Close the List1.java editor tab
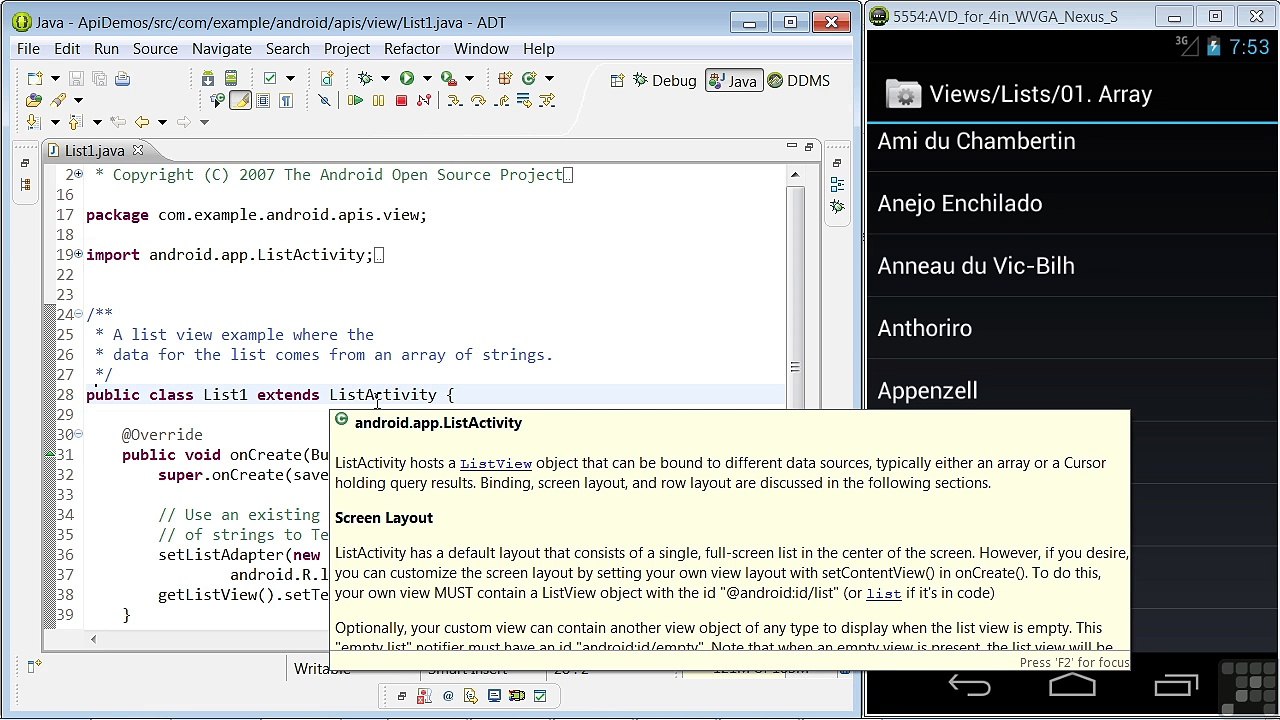The image size is (1280, 720). 138,150
